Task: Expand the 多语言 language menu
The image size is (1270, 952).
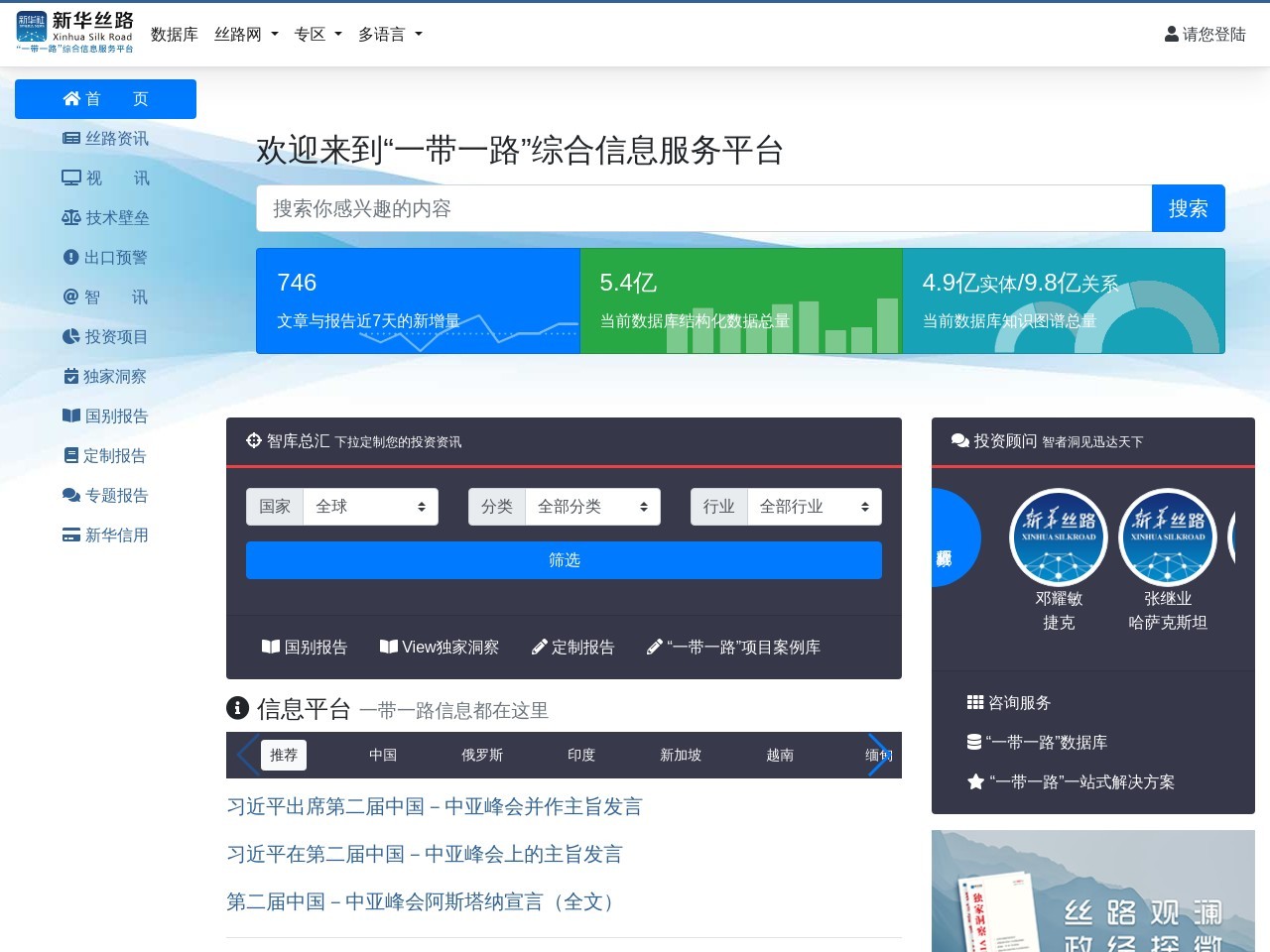Action: (x=390, y=34)
